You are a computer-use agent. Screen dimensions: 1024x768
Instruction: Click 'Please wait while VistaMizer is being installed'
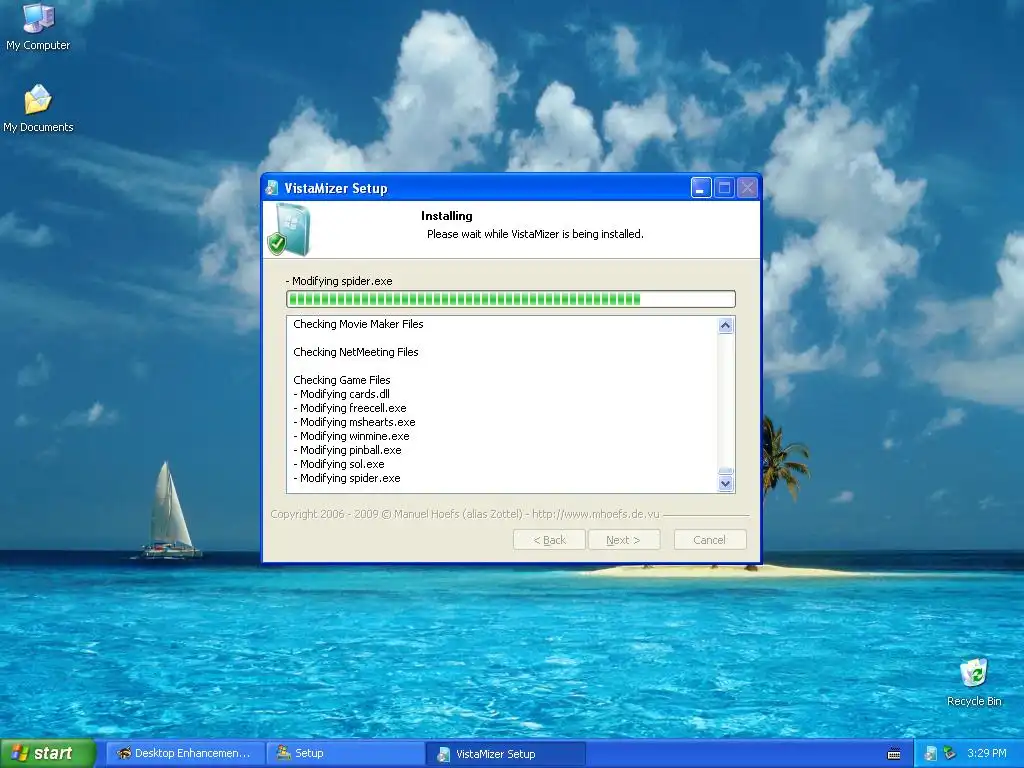pyautogui.click(x=535, y=234)
